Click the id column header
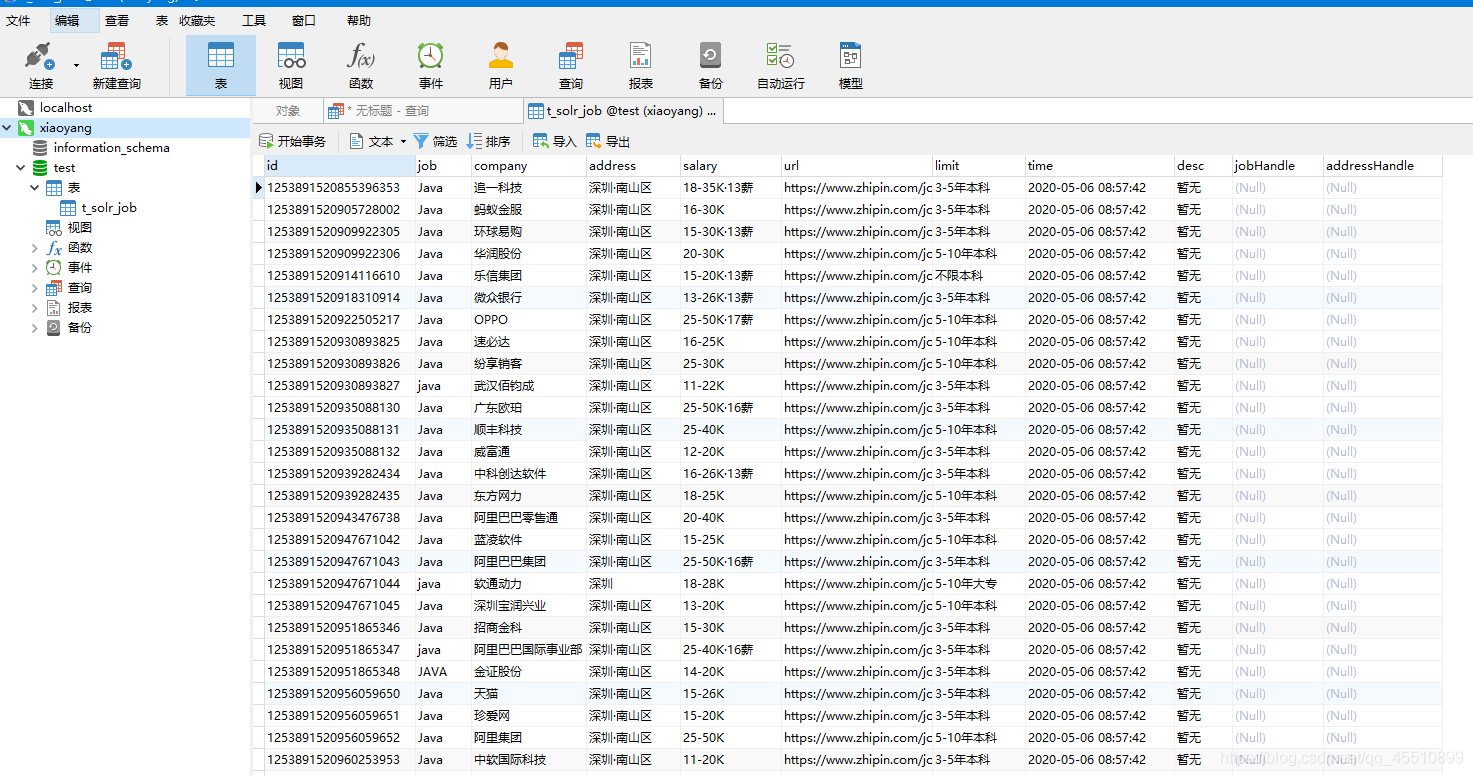This screenshot has height=776, width=1473. point(339,165)
